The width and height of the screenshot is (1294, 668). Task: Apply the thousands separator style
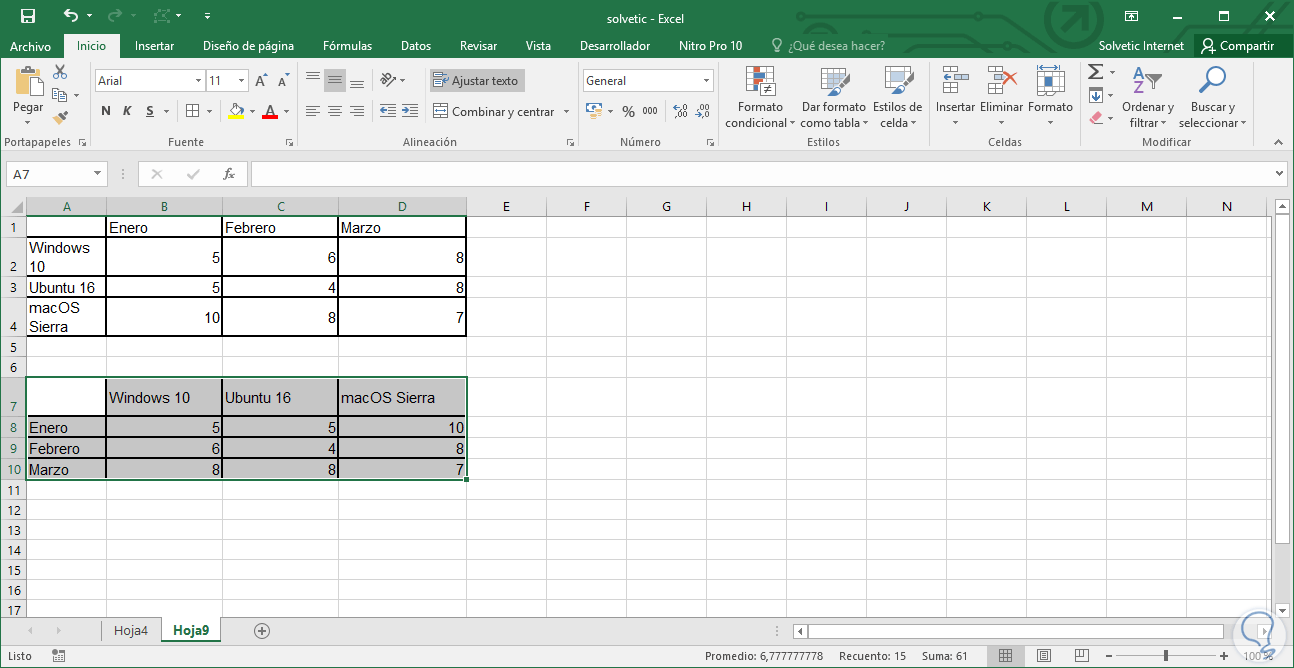(x=650, y=111)
